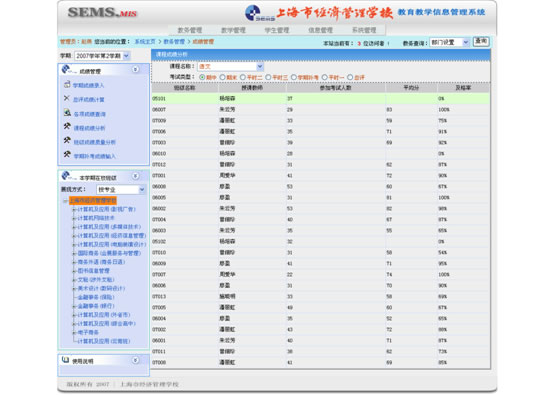This screenshot has height=395, width=554.
Task: Select the 平时二 exam type radio
Action: click(243, 77)
